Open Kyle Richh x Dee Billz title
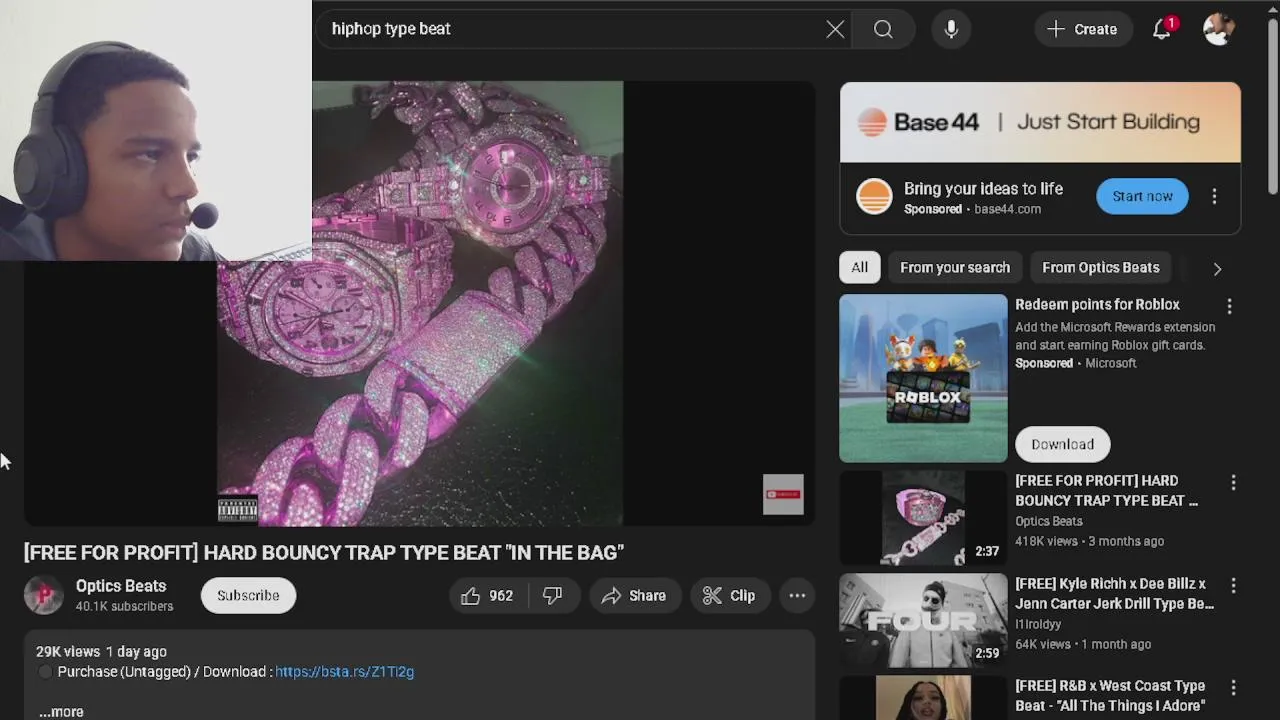The width and height of the screenshot is (1280, 720). pyautogui.click(x=1114, y=594)
